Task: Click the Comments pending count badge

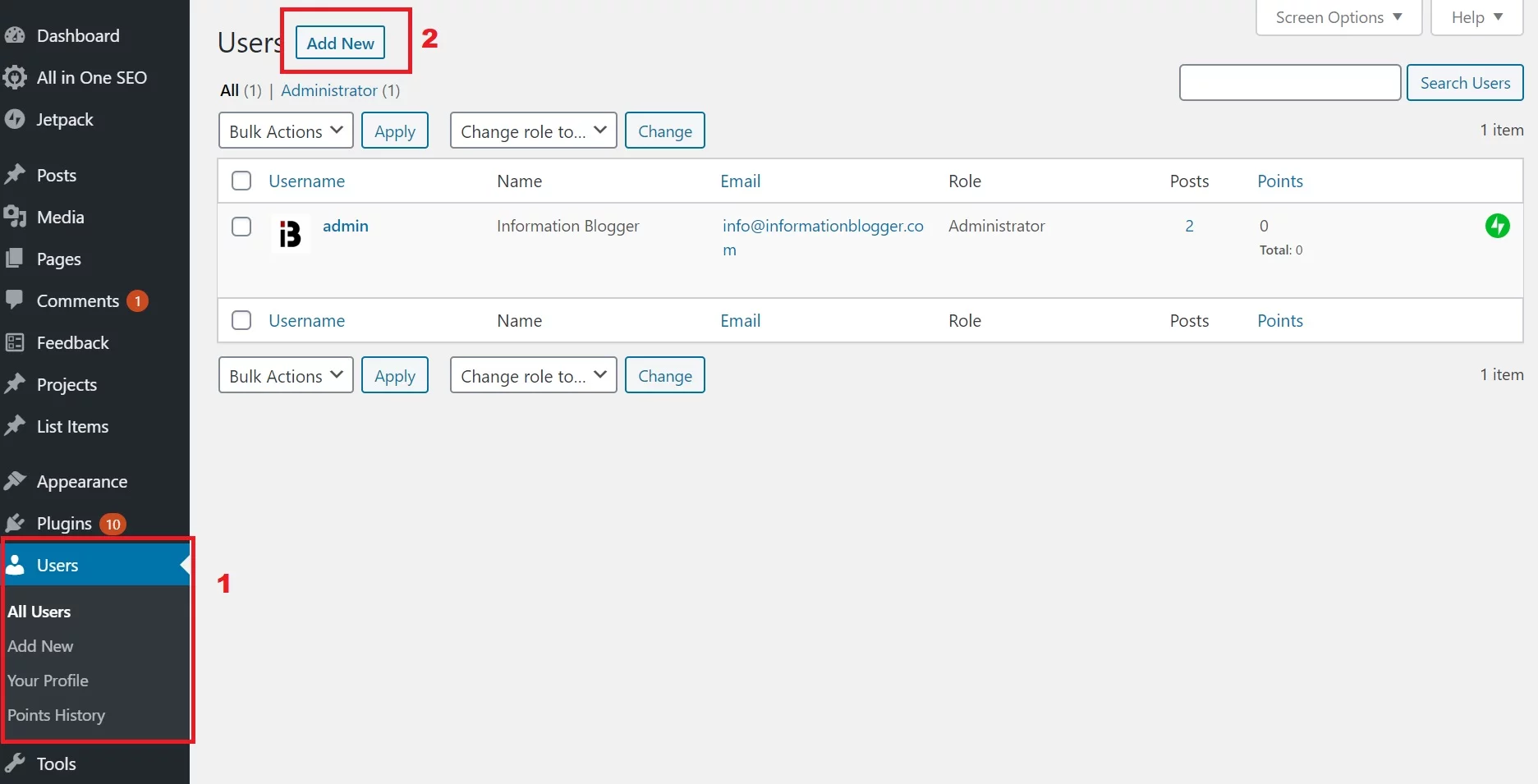Action: (138, 301)
